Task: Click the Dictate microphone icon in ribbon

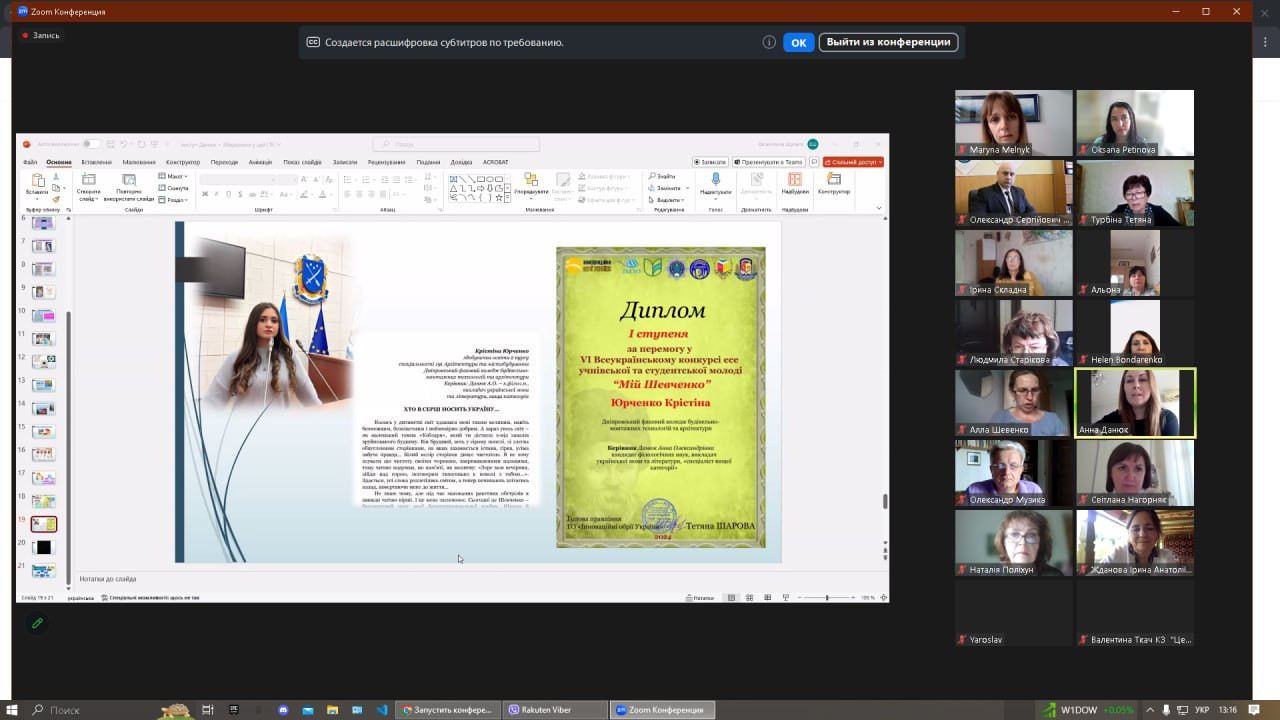Action: point(715,181)
